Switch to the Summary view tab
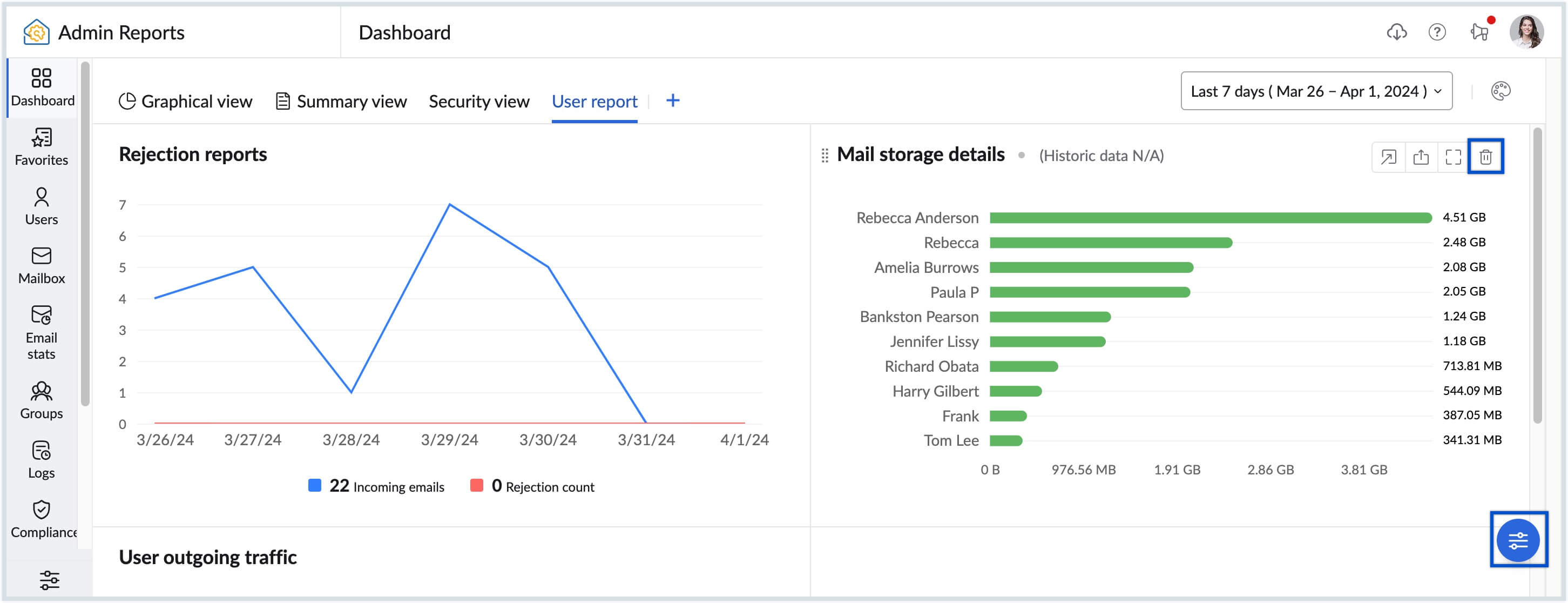This screenshot has height=603, width=1568. pos(341,101)
